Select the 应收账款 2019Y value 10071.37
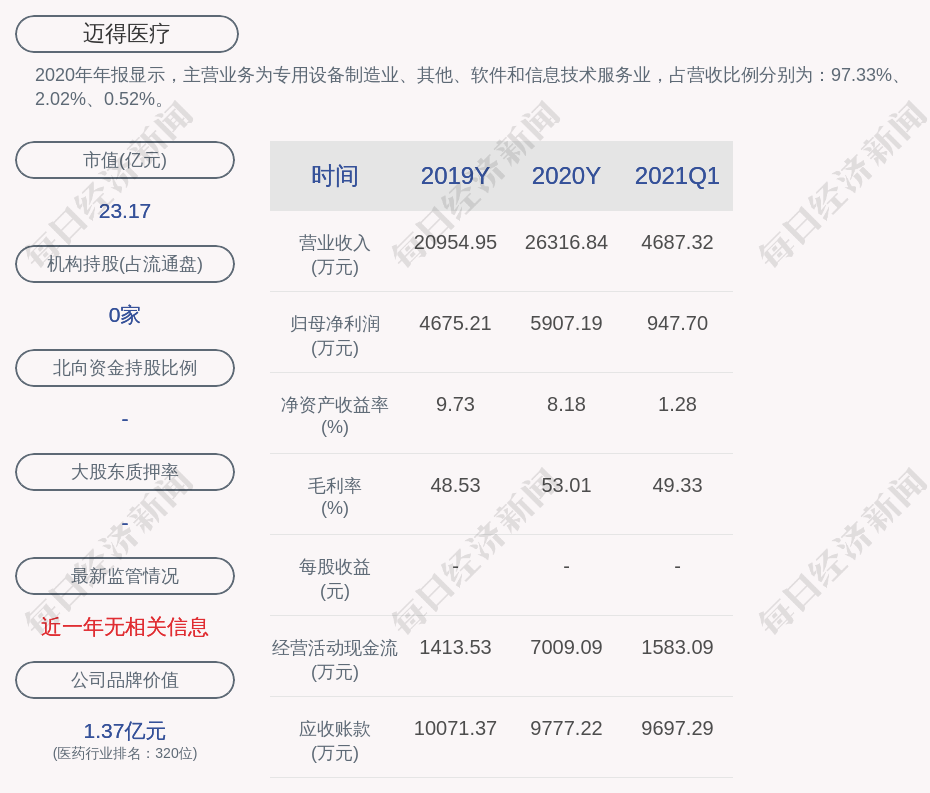The width and height of the screenshot is (930, 793). pyautogui.click(x=455, y=729)
